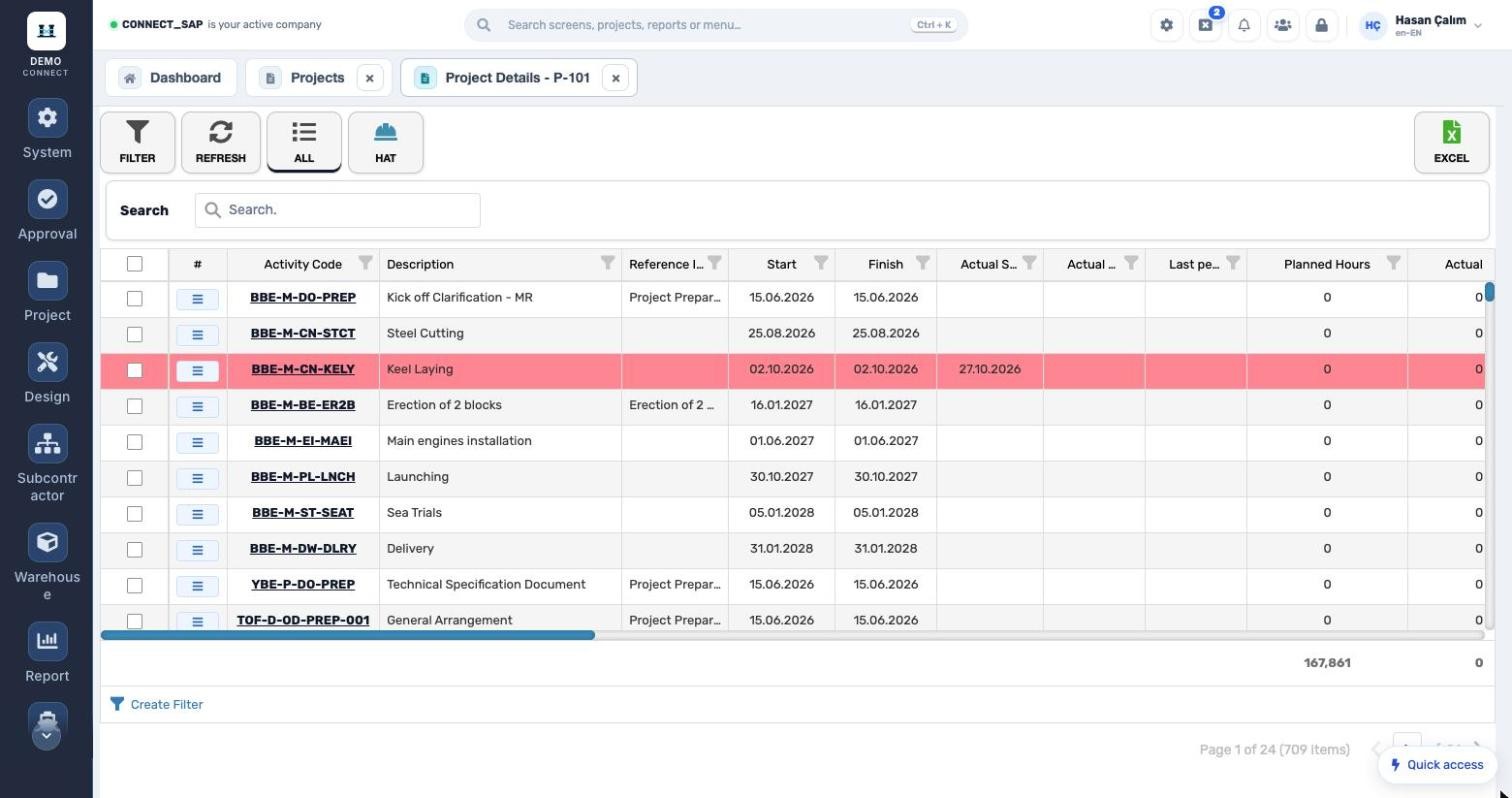
Task: Open the settings gear in top bar
Action: (x=1166, y=25)
